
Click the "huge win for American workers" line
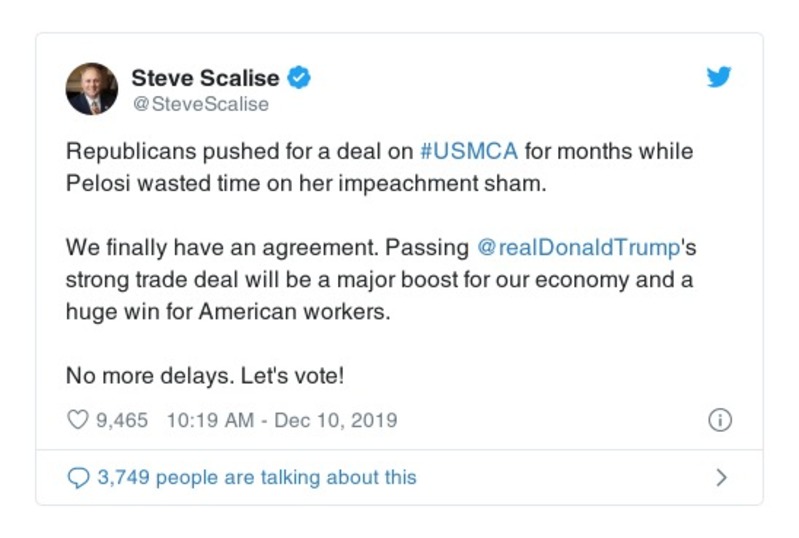(225, 311)
